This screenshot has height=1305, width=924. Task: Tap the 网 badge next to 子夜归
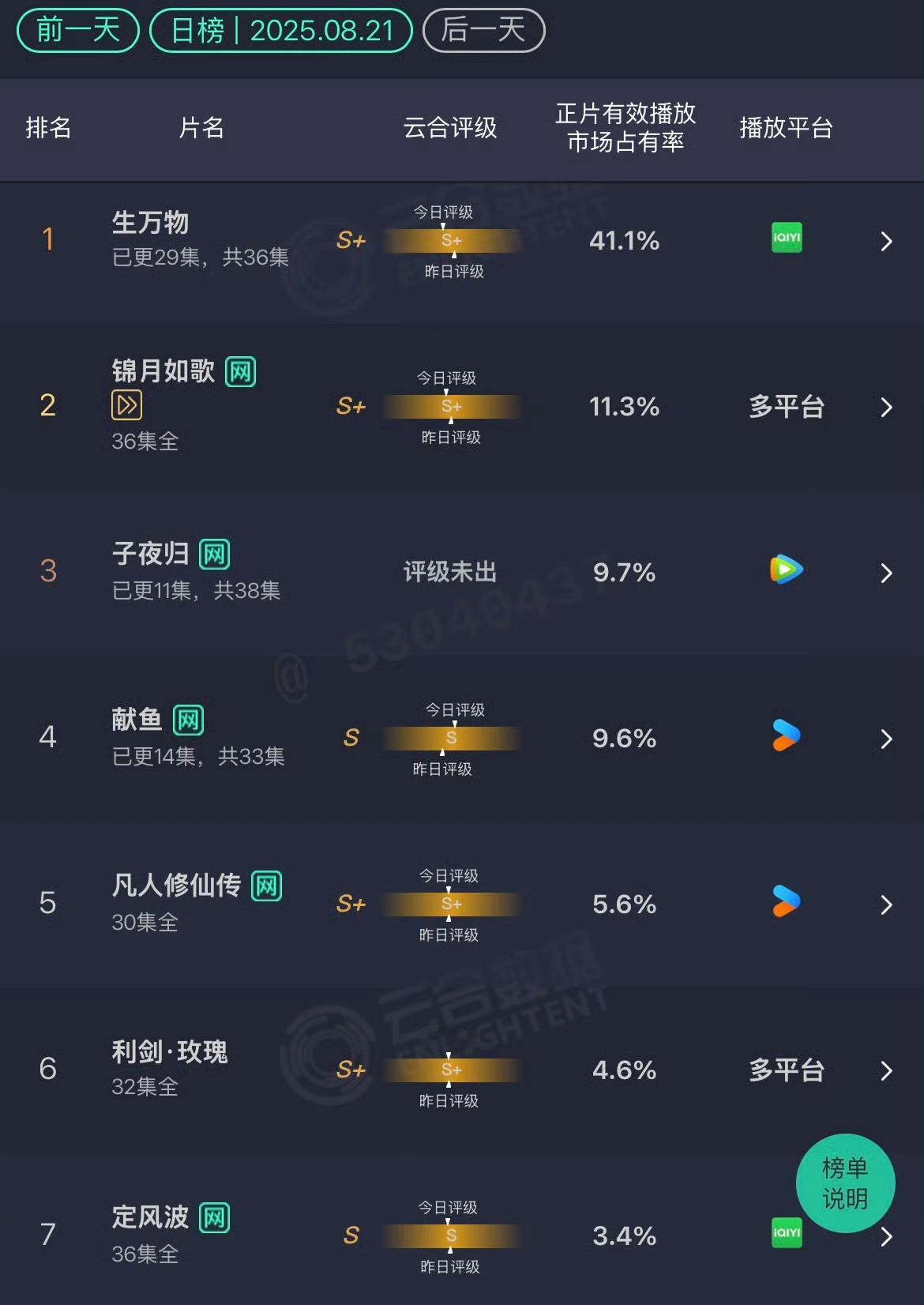(215, 555)
